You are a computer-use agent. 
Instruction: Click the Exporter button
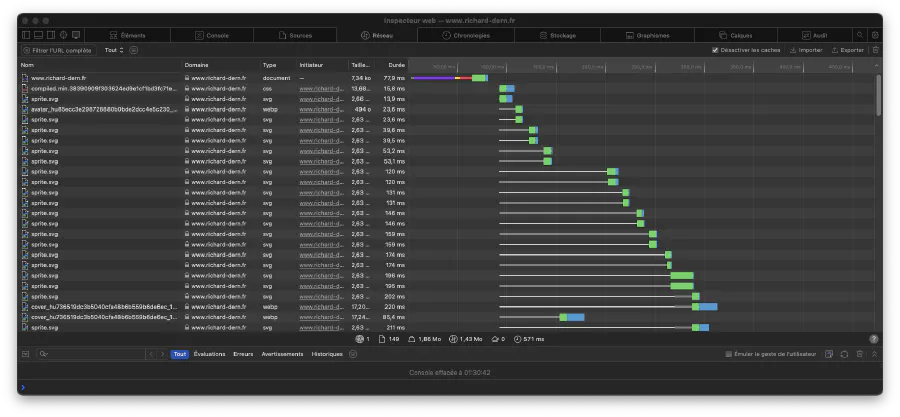(x=847, y=50)
